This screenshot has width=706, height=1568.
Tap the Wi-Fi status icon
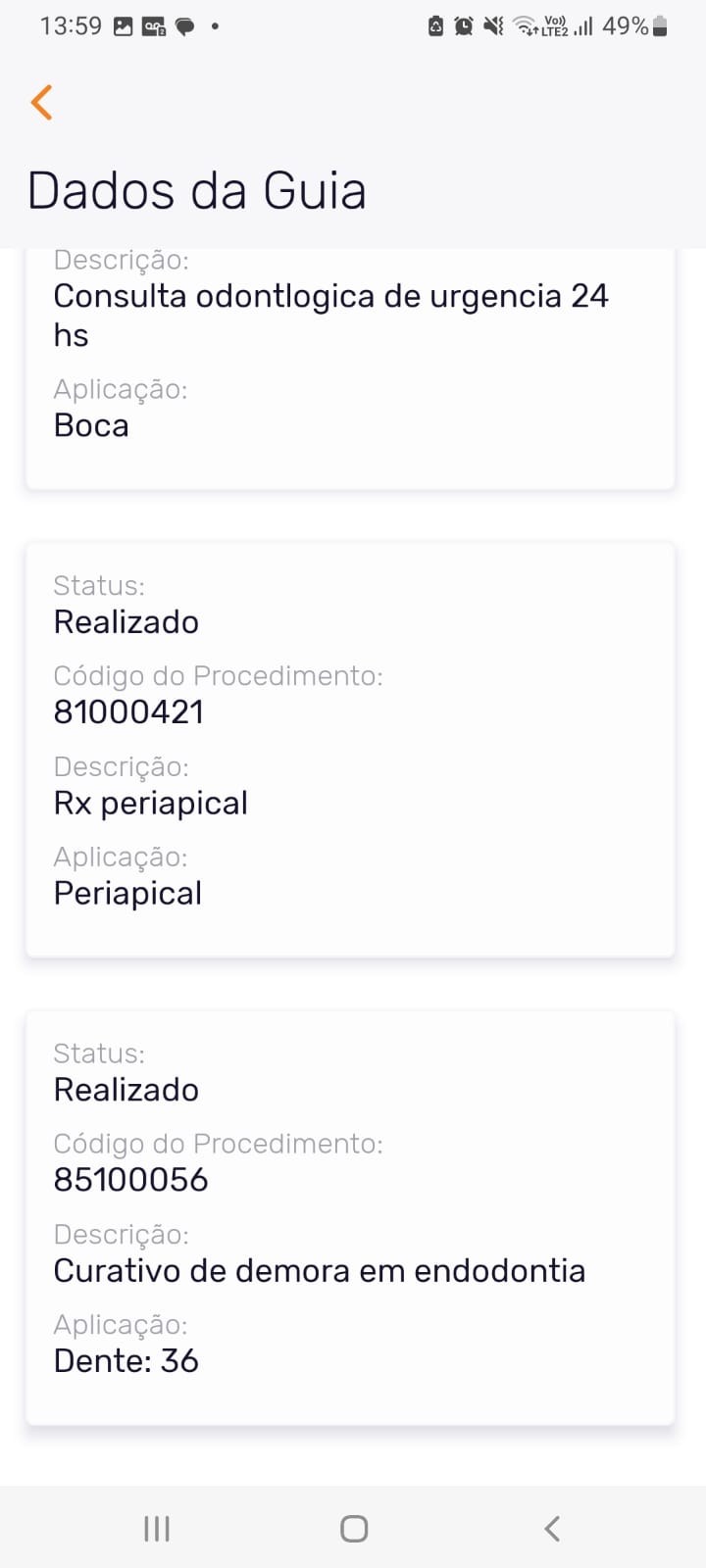click(x=526, y=26)
